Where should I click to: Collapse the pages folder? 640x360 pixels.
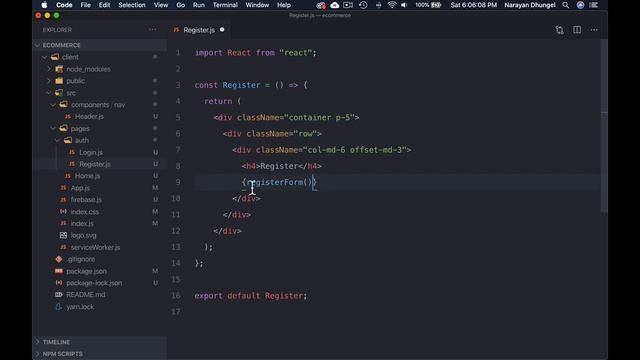click(x=53, y=129)
